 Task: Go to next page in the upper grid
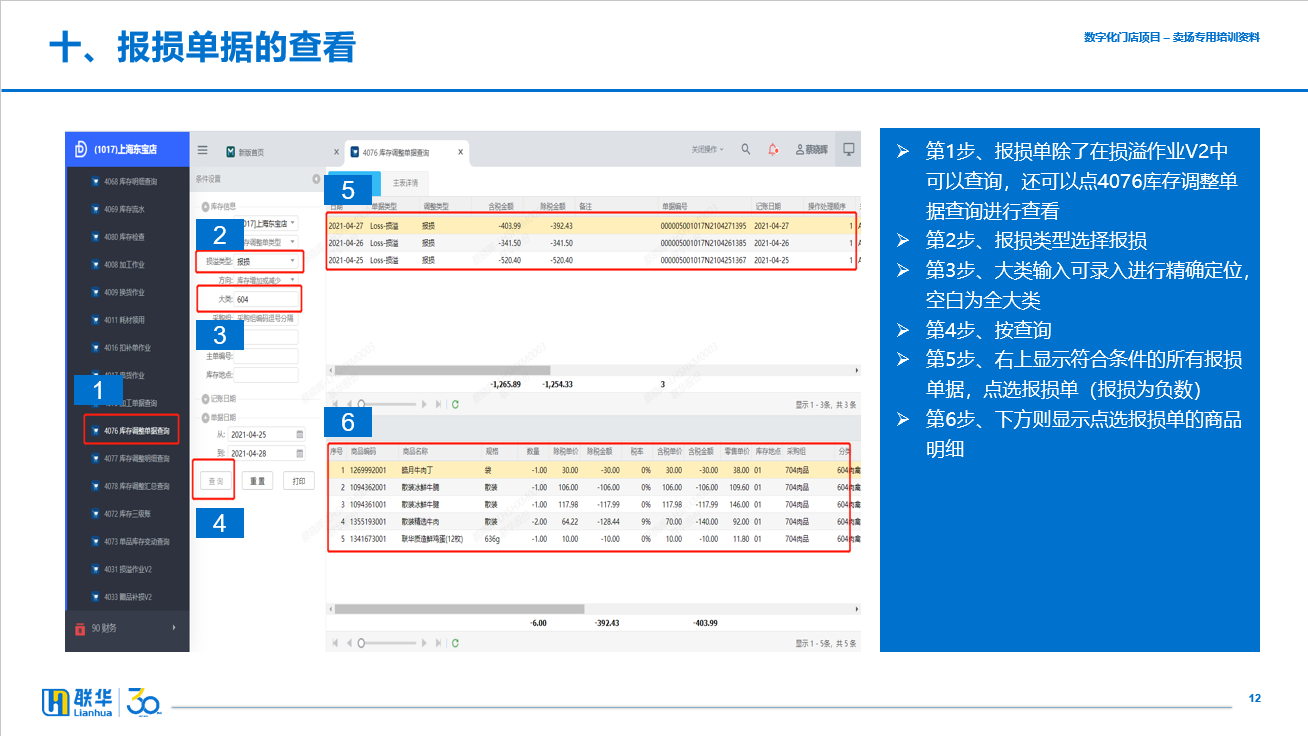click(x=424, y=404)
